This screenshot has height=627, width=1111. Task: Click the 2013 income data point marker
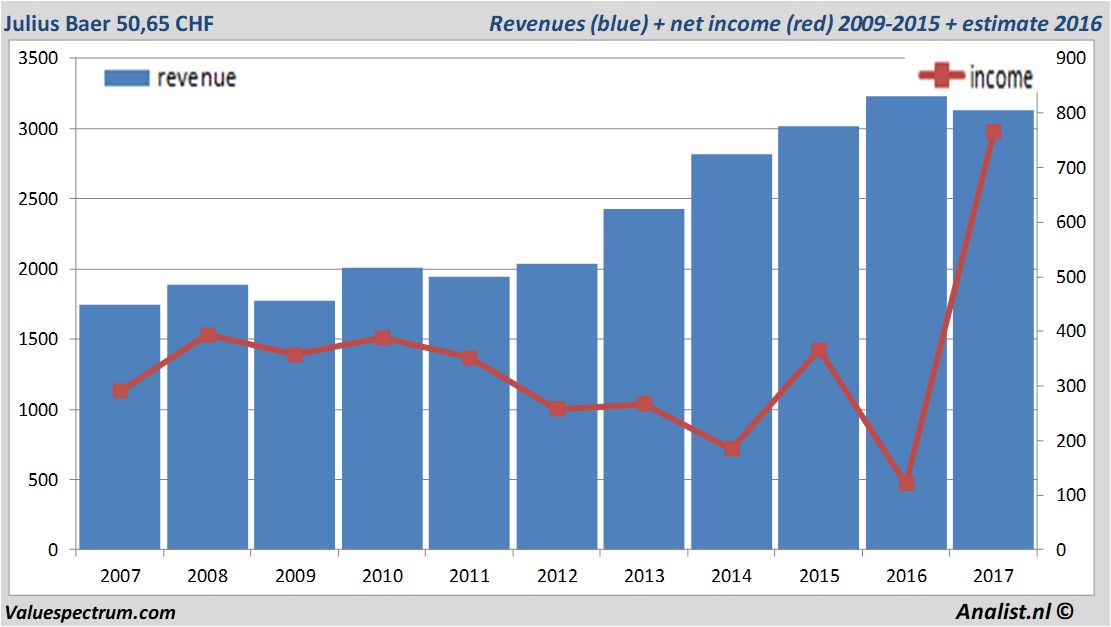(644, 404)
